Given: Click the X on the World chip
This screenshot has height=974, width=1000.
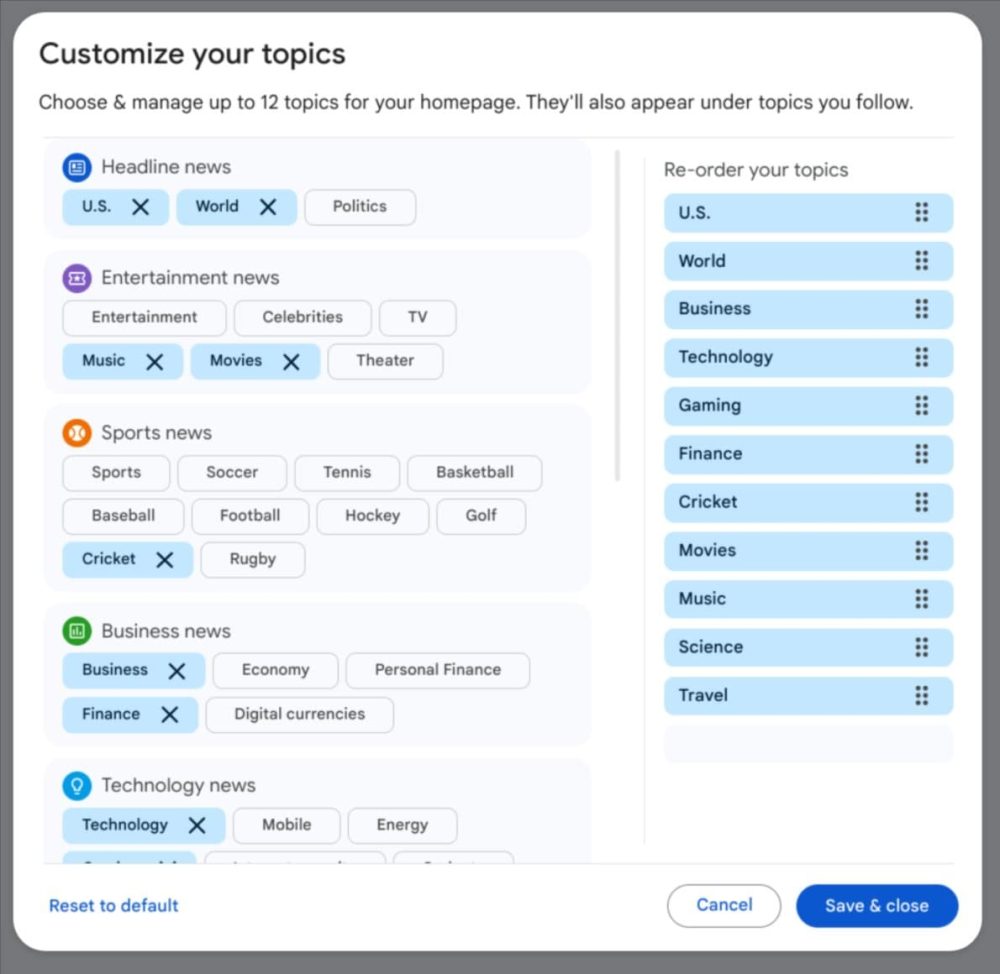Looking at the screenshot, I should pyautogui.click(x=268, y=207).
